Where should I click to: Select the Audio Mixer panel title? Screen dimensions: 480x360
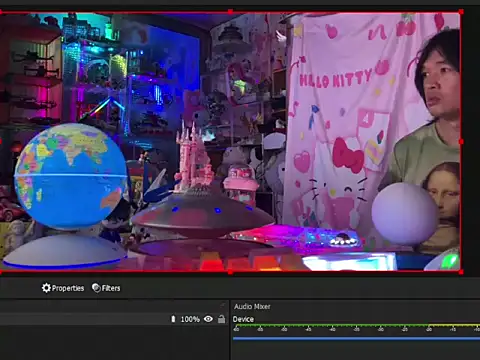tap(252, 306)
